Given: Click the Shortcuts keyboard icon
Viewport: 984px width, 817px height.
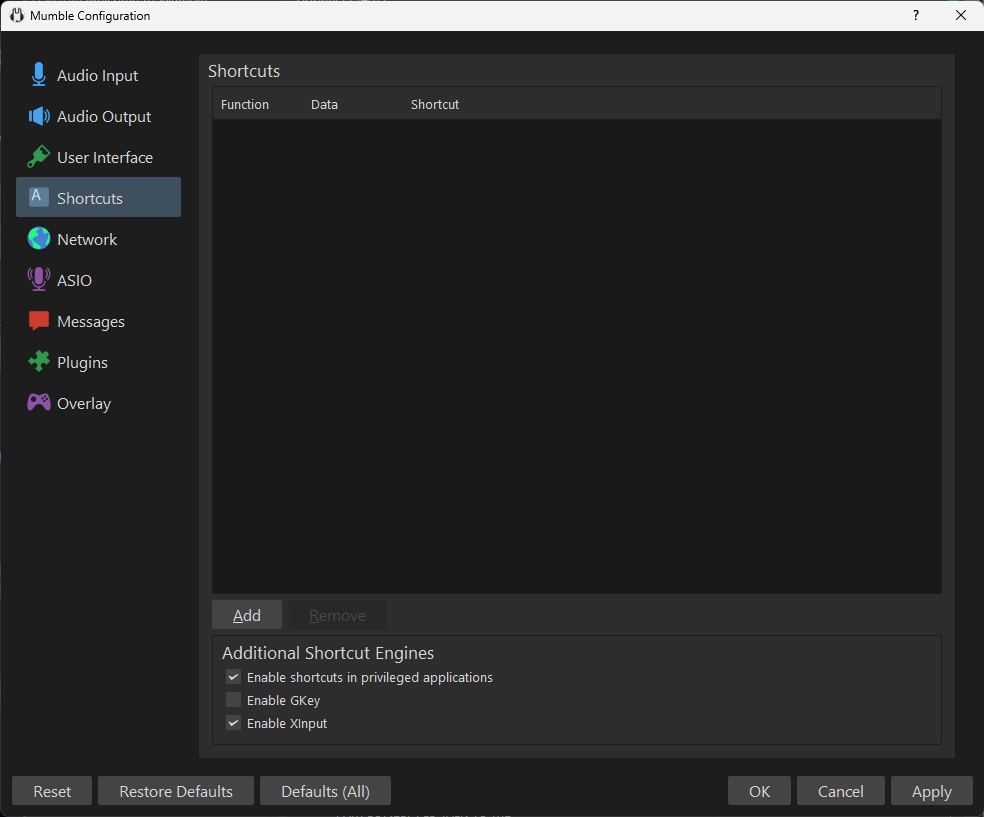Looking at the screenshot, I should coord(38,197).
